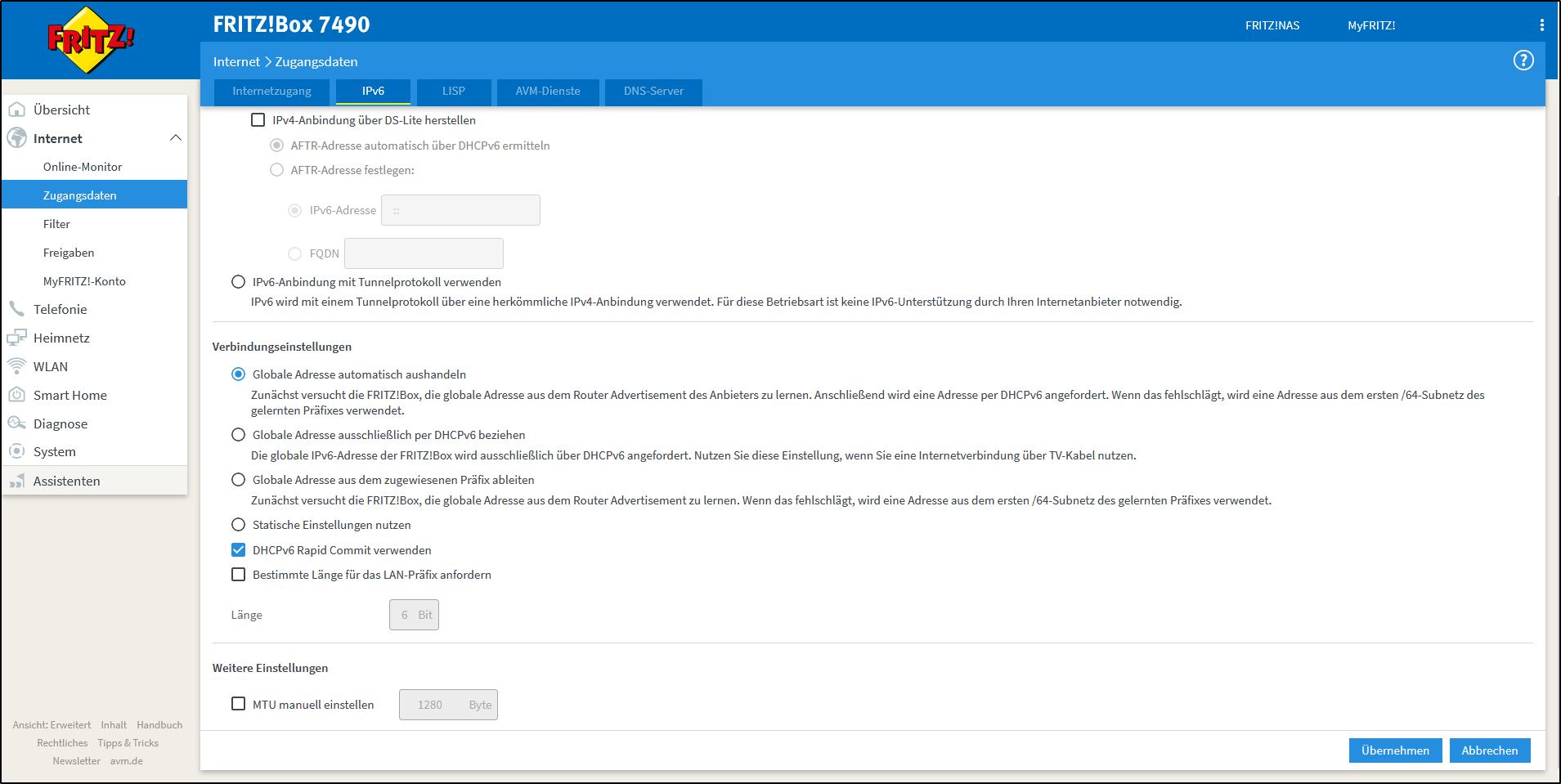Enable IPv4-Anbindung über DS-Lite checkbox
Viewport: 1561px width, 784px height.
[258, 120]
